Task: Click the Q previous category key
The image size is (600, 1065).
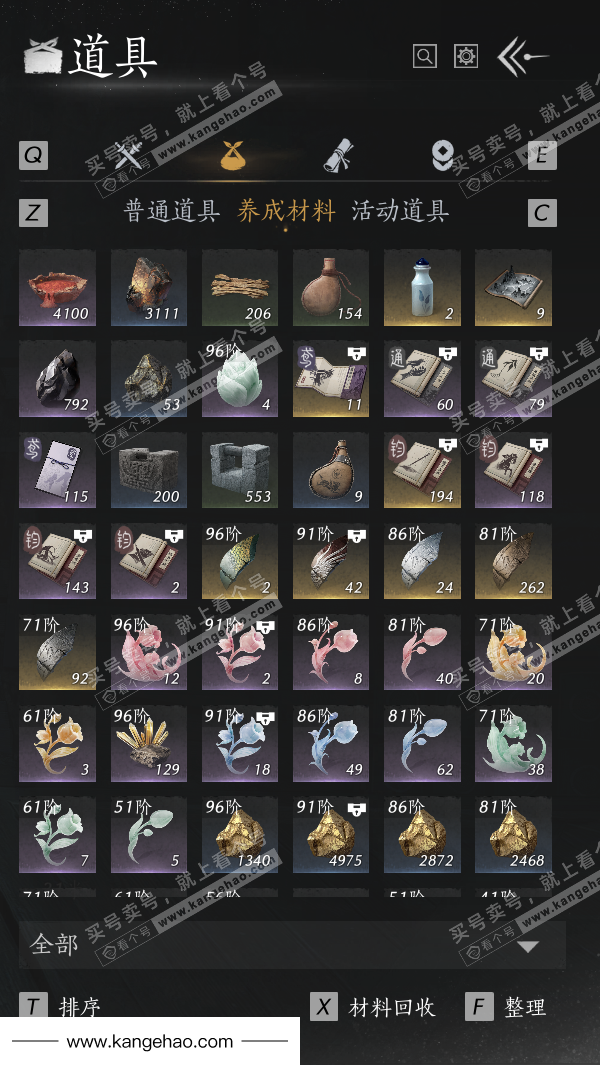Action: pos(33,156)
